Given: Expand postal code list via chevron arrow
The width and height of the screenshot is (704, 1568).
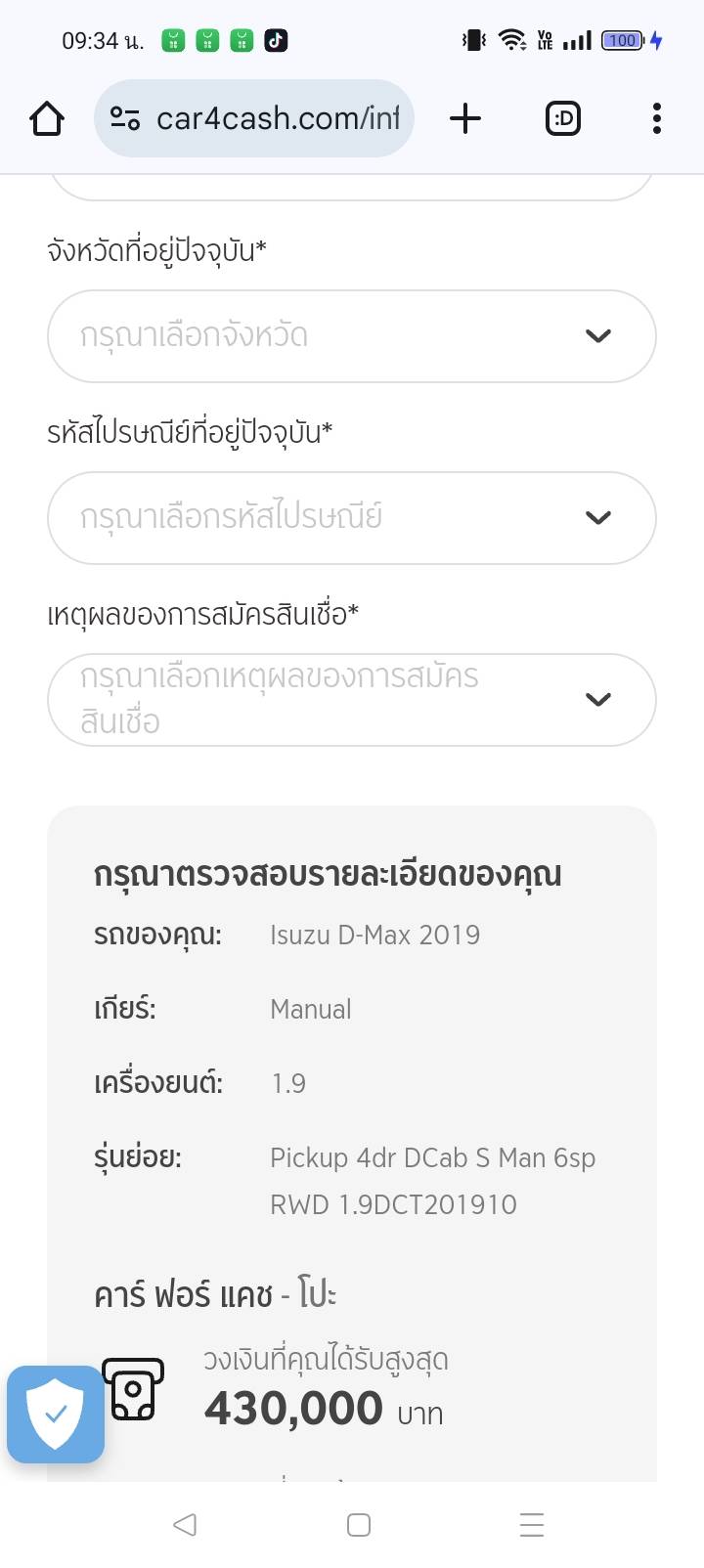Looking at the screenshot, I should pyautogui.click(x=597, y=518).
